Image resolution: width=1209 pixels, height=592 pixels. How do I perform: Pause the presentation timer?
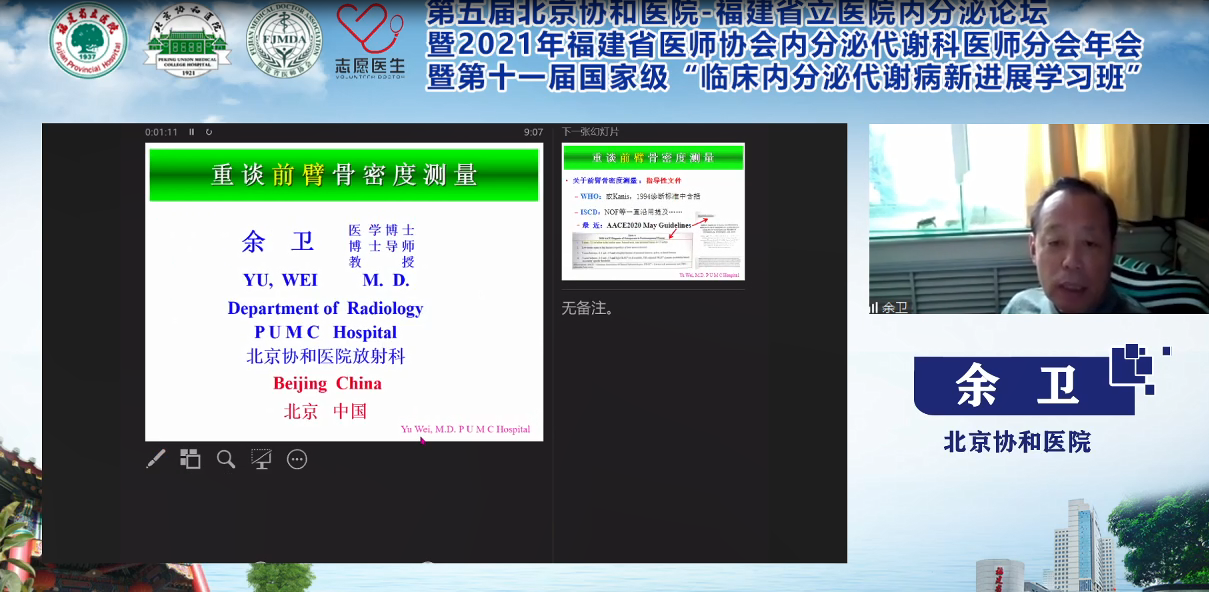(x=192, y=132)
